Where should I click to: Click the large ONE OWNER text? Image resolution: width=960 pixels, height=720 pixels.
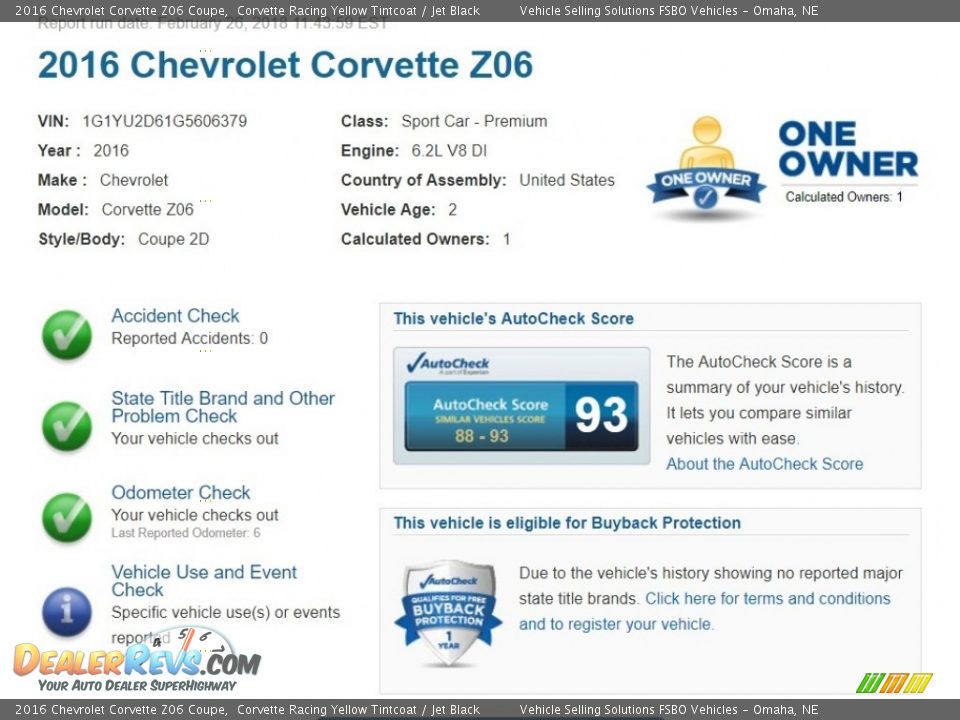click(847, 149)
